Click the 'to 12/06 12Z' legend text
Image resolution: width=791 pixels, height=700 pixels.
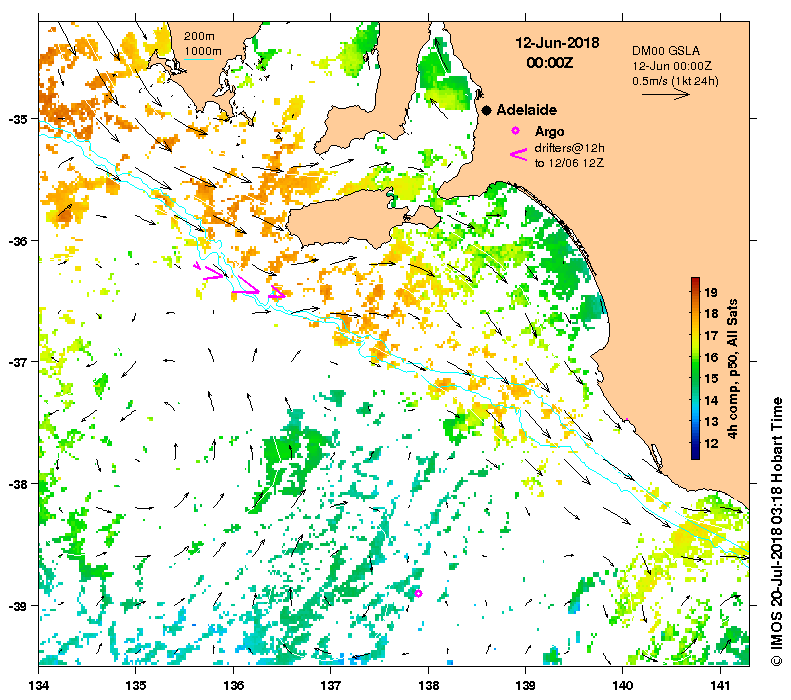click(569, 163)
